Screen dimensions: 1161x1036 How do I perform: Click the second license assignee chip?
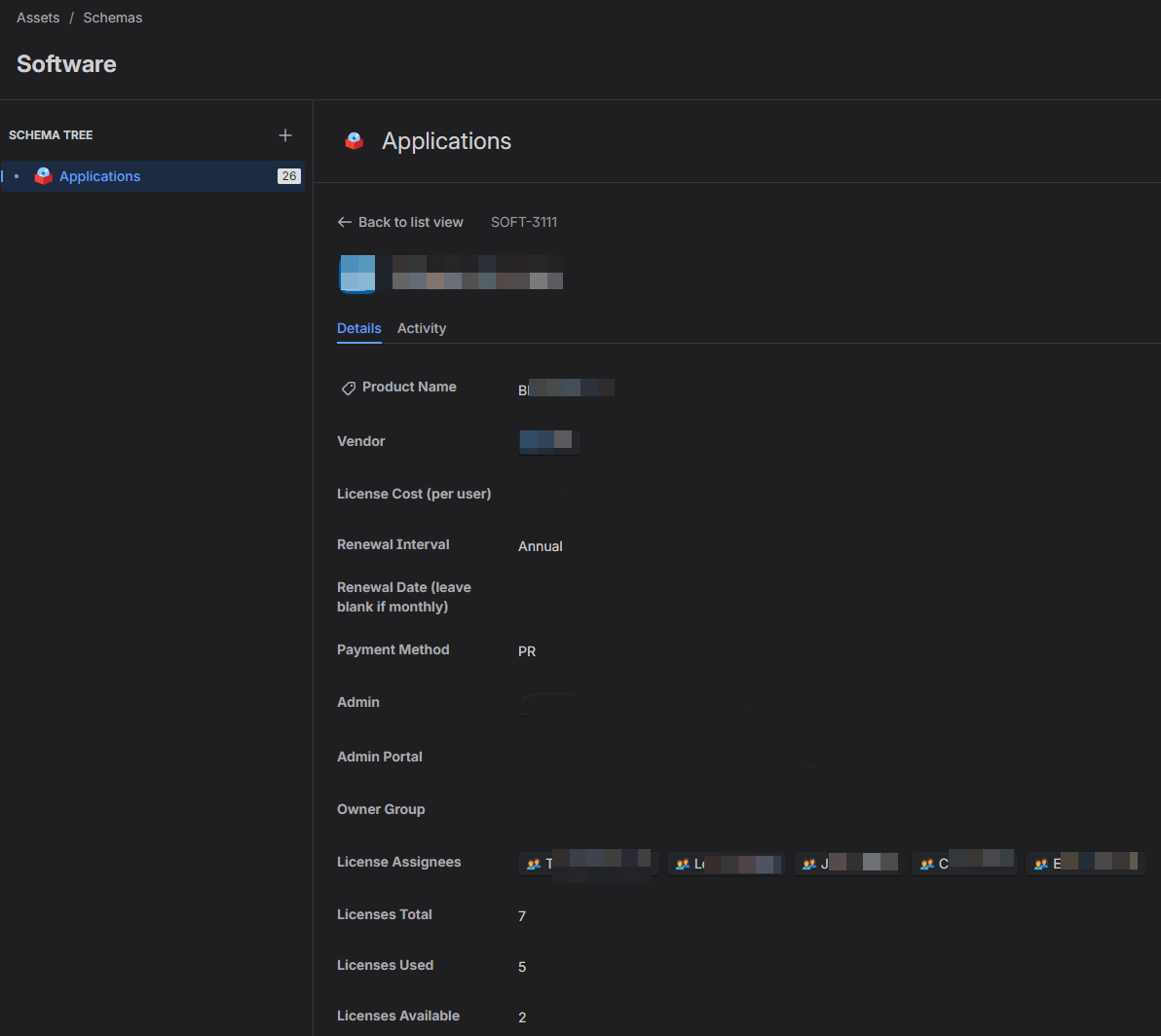726,864
